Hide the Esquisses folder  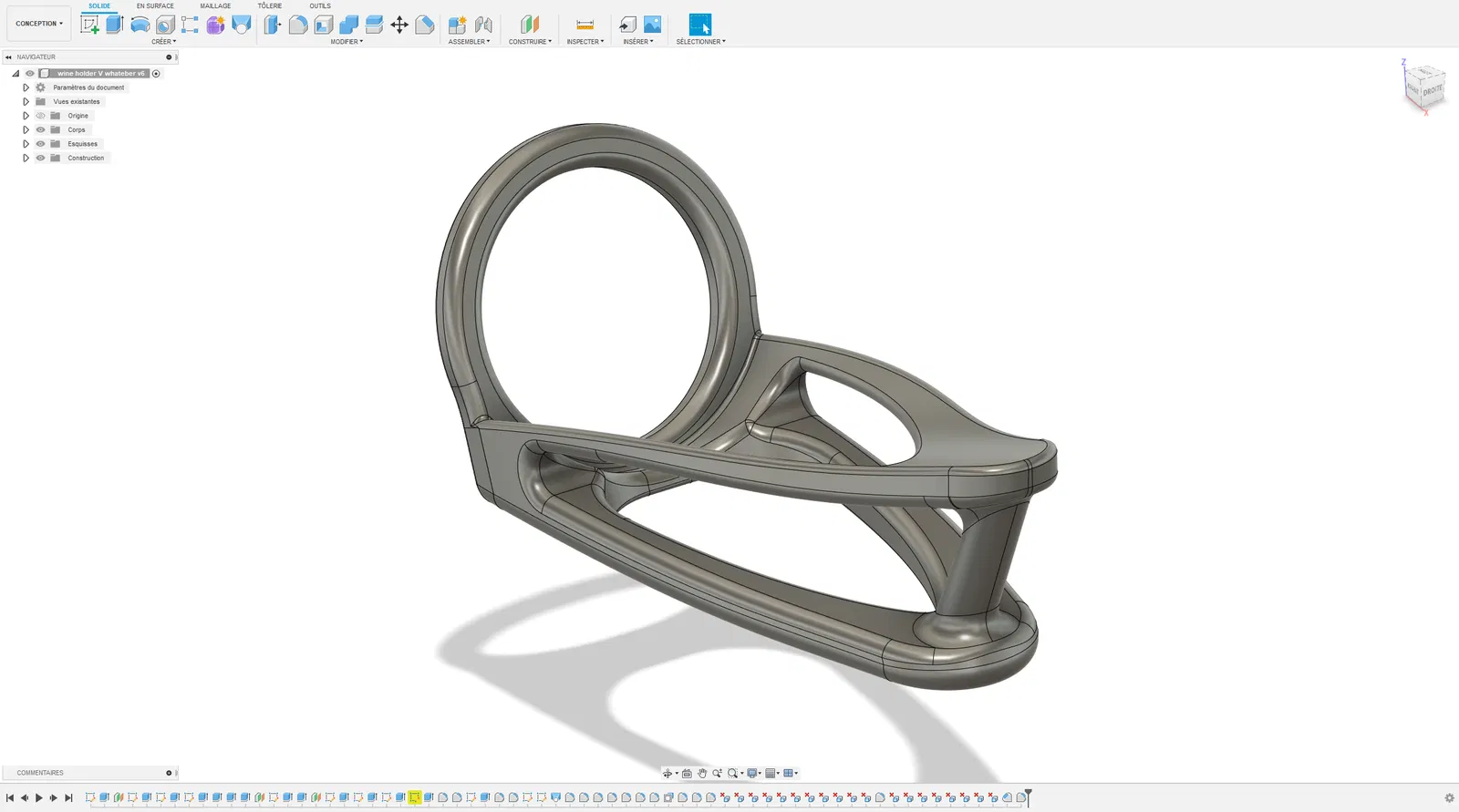click(40, 144)
